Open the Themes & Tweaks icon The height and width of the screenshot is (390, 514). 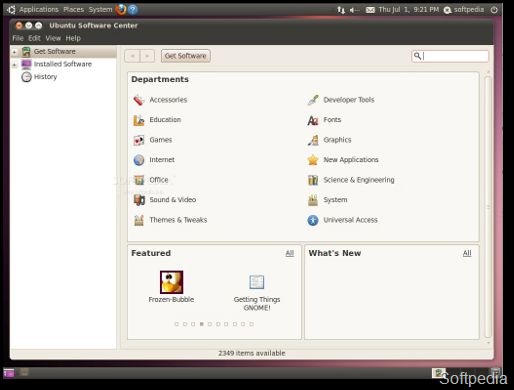tap(139, 220)
